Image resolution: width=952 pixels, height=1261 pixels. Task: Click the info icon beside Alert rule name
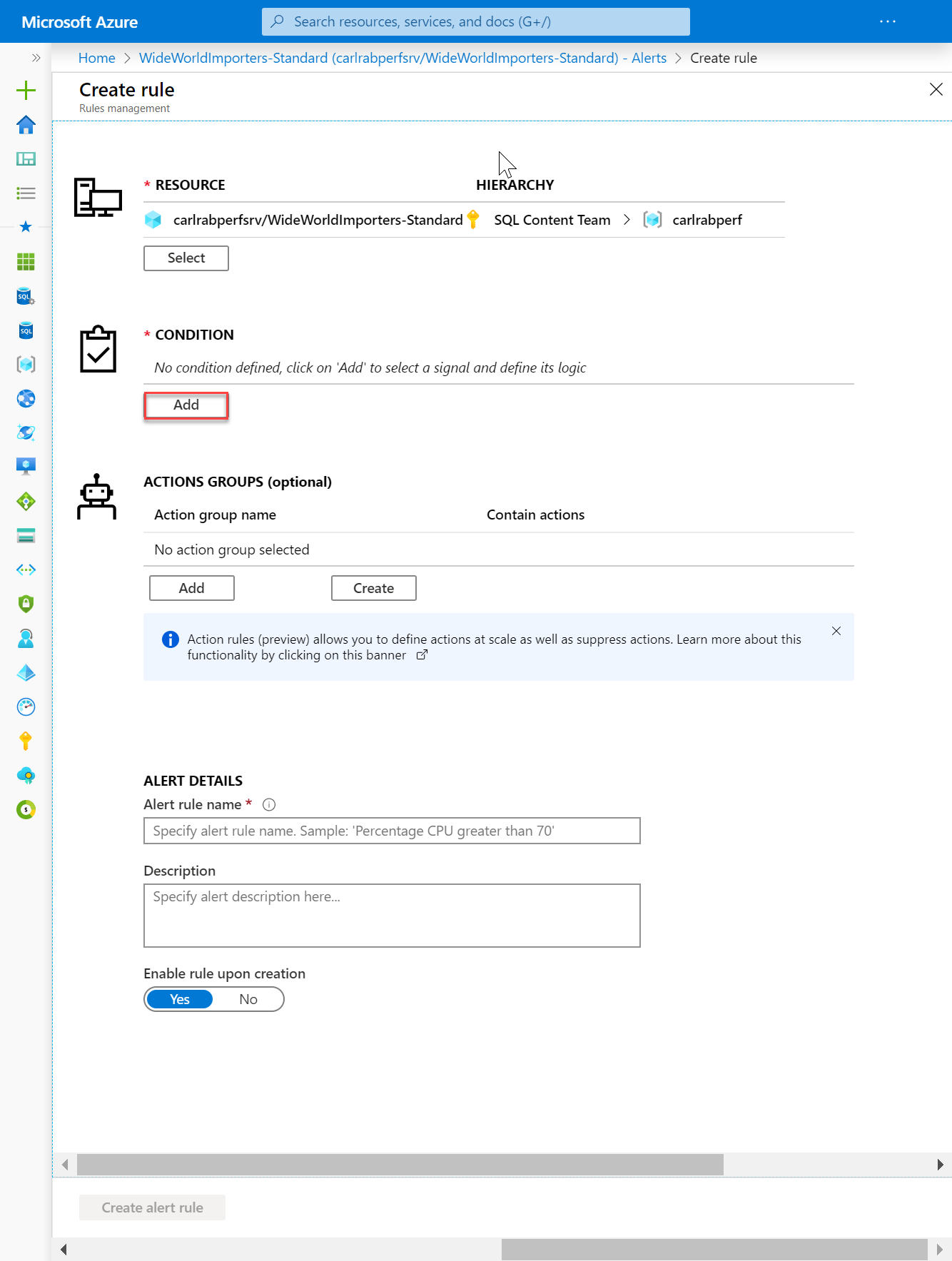[269, 805]
